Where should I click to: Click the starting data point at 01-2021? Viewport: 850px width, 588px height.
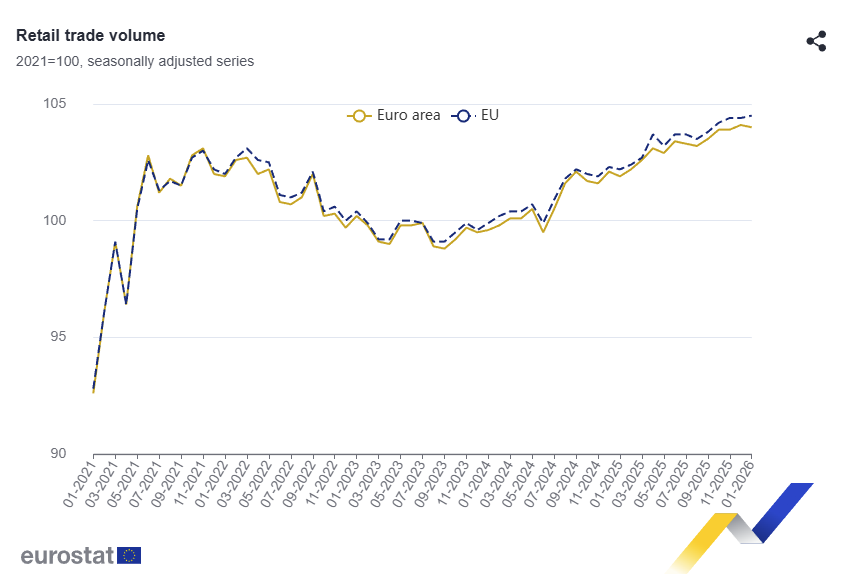(x=94, y=392)
